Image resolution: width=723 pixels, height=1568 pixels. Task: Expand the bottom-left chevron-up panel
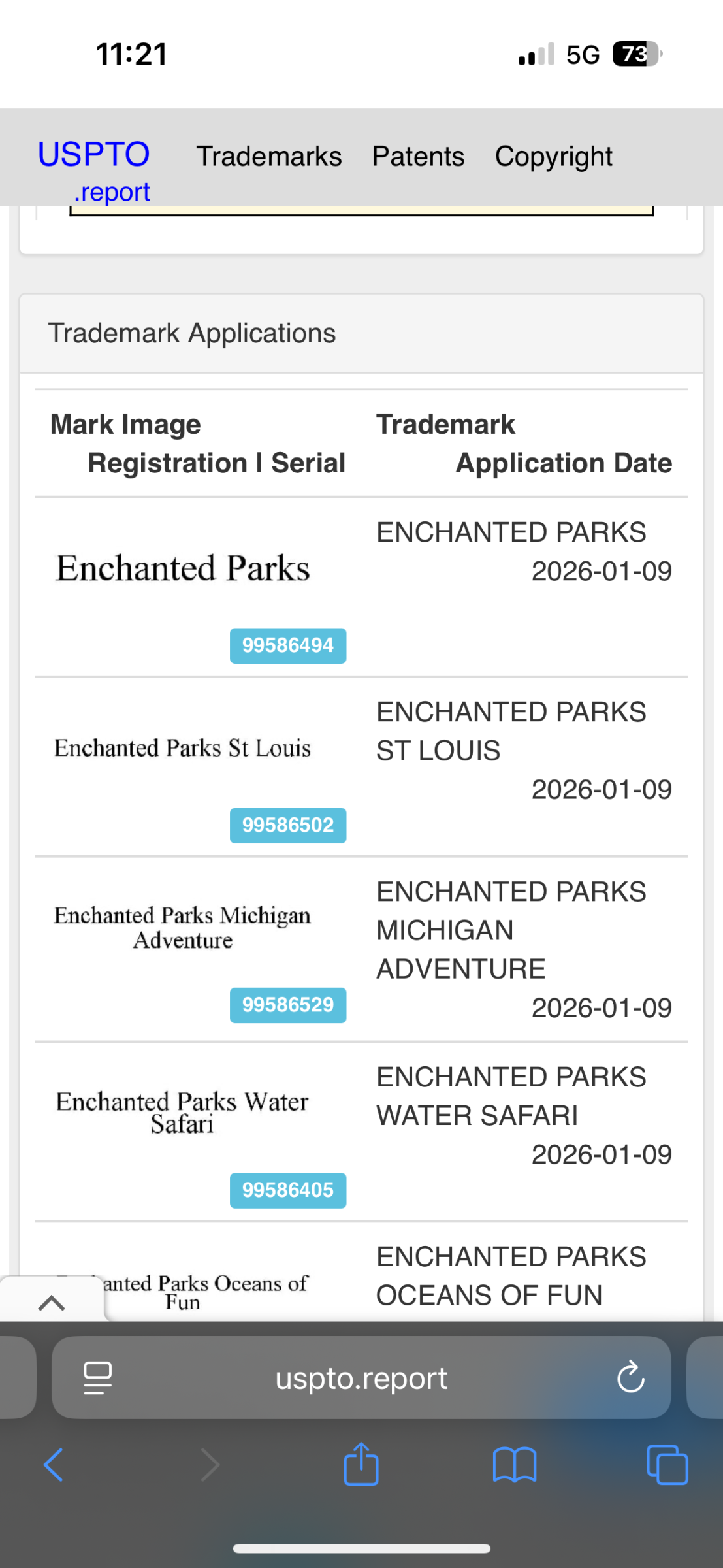click(52, 1303)
